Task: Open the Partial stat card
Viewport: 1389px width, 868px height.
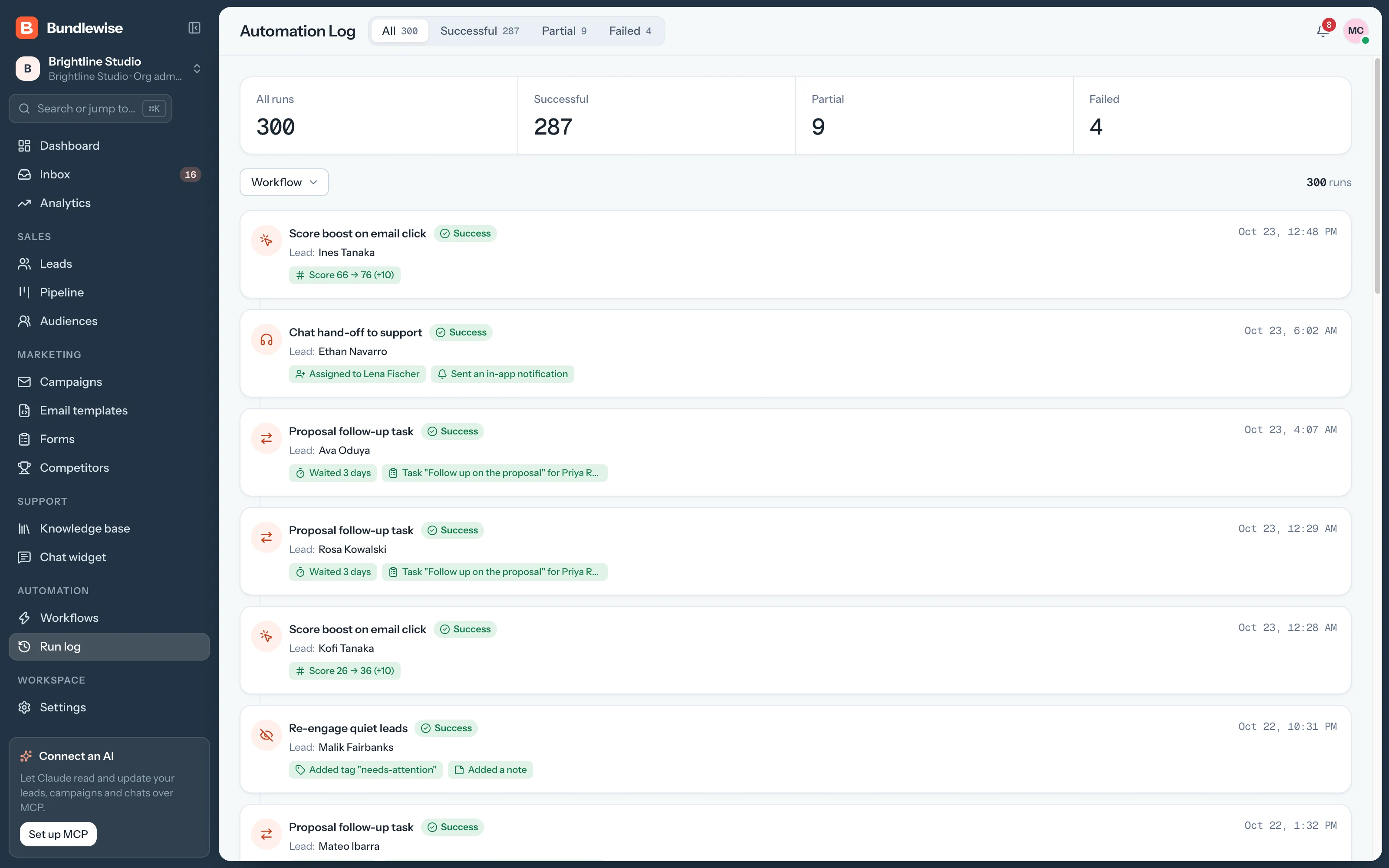Action: (x=934, y=115)
